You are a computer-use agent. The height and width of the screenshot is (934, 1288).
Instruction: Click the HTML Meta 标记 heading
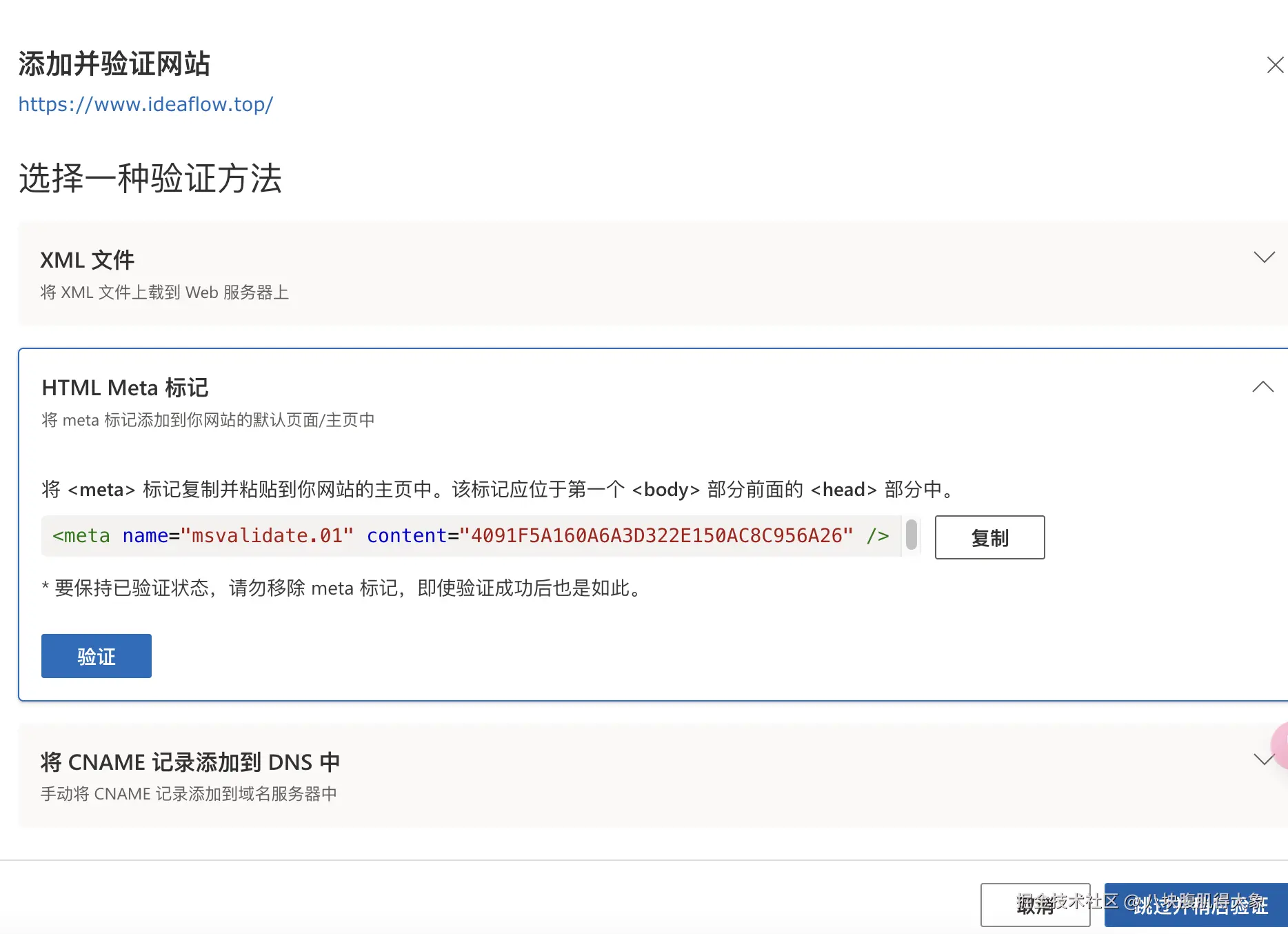[125, 388]
